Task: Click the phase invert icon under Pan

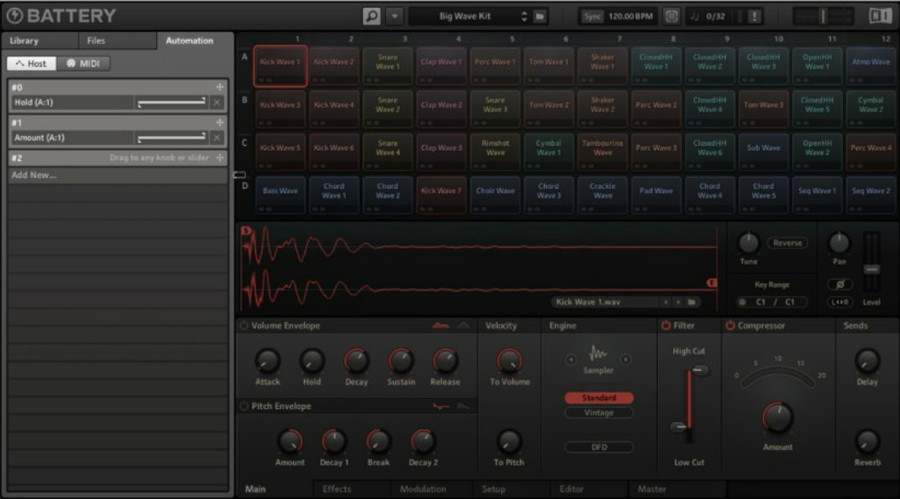Action: (840, 284)
